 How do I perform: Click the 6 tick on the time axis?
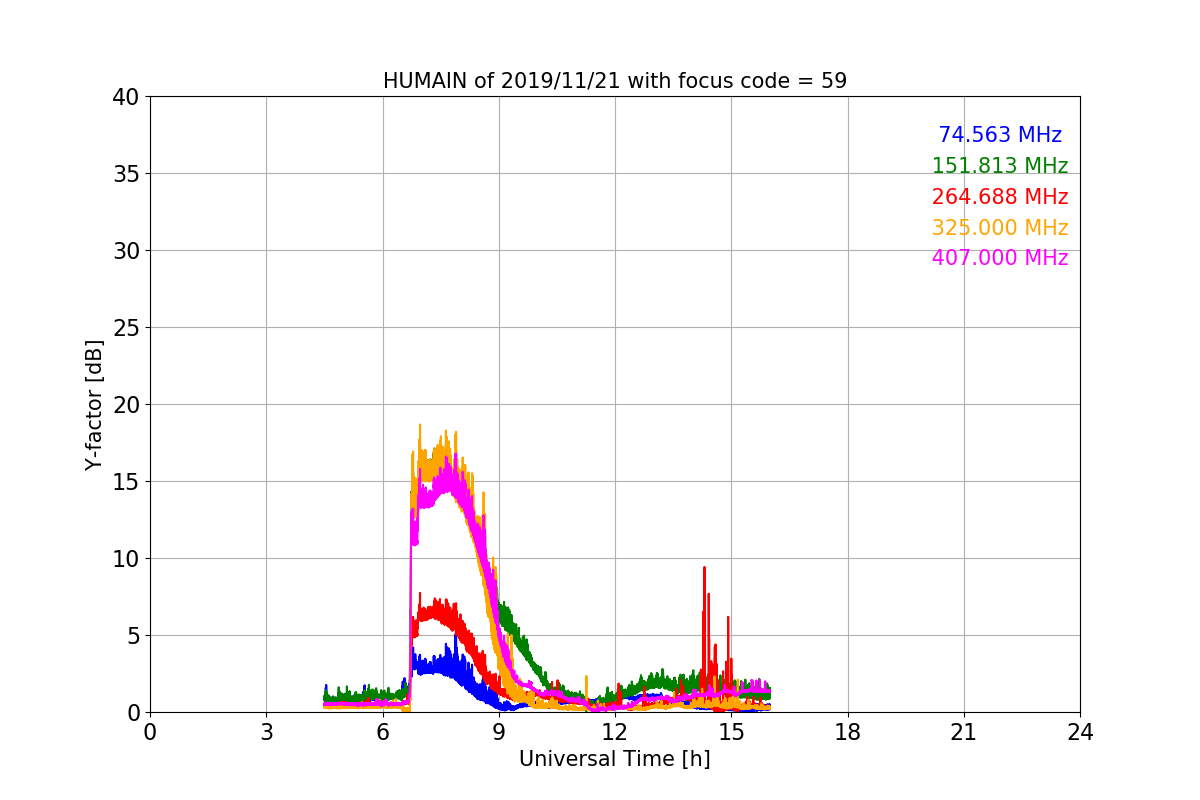(383, 731)
